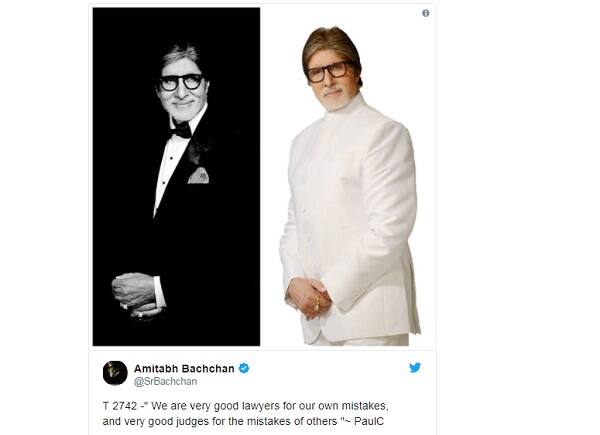Visit the @SrBachchan handle link
The height and width of the screenshot is (435, 600).
click(x=165, y=381)
